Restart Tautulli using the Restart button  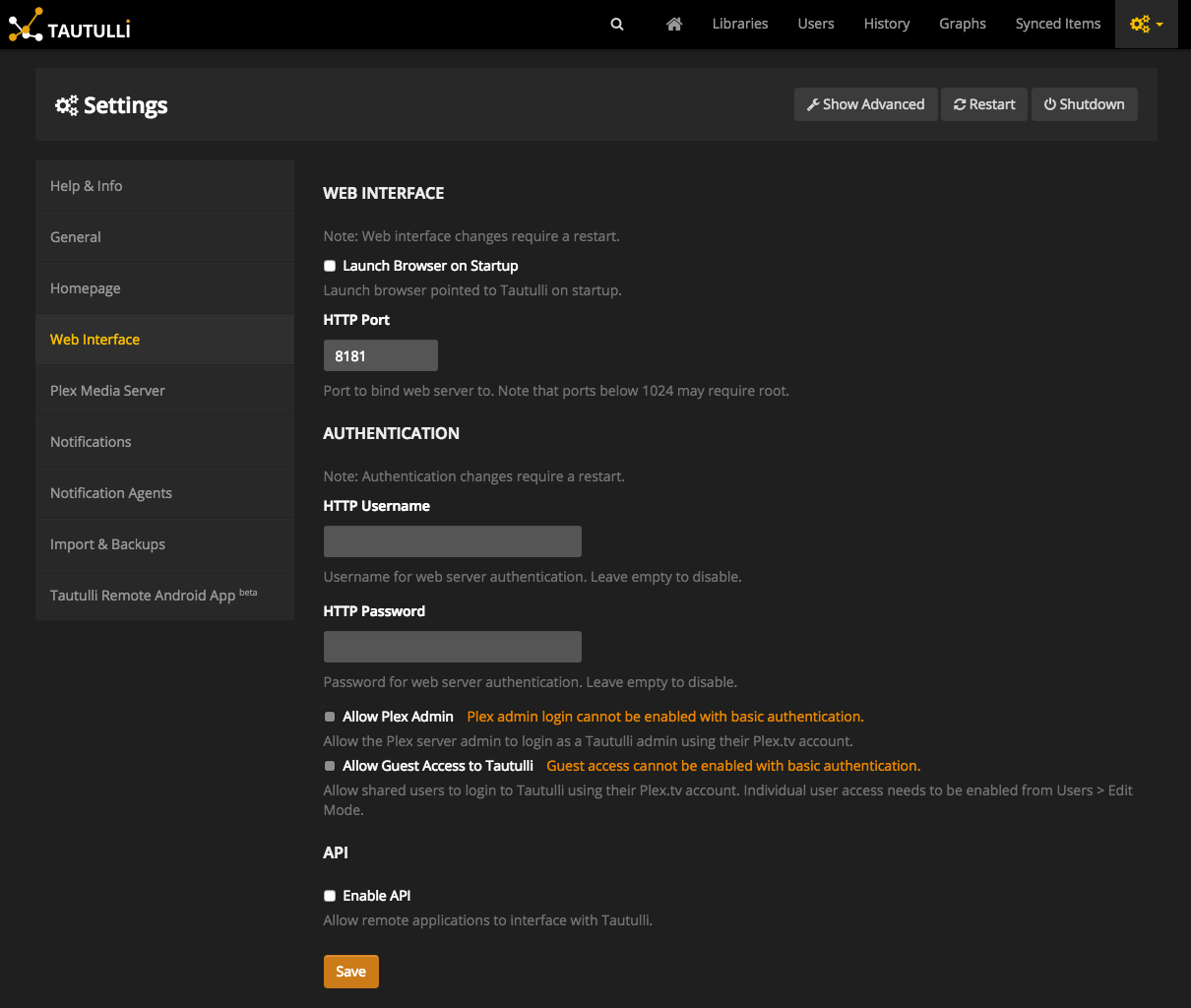coord(984,104)
